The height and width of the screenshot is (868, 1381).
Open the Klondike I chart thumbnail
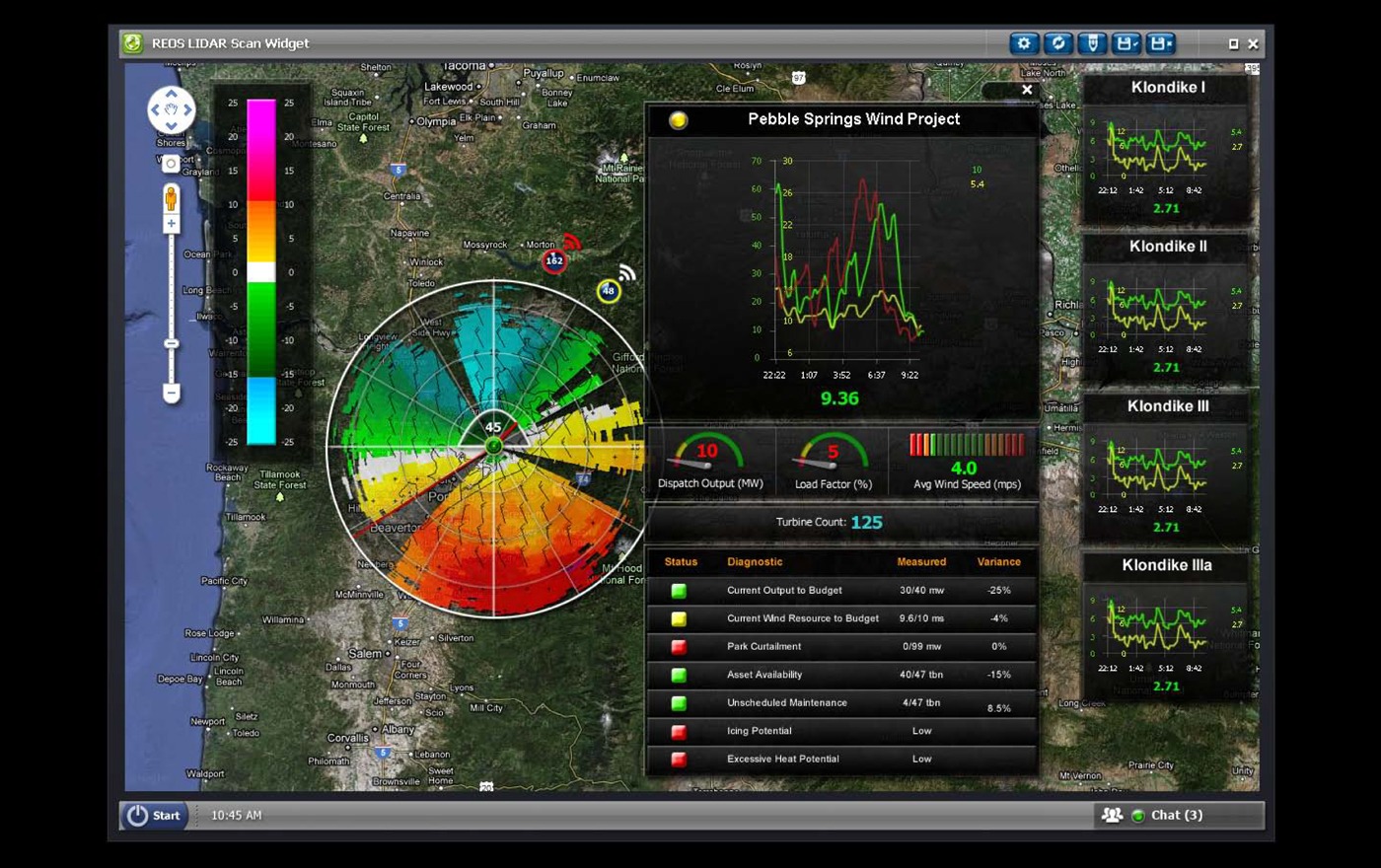(1166, 153)
